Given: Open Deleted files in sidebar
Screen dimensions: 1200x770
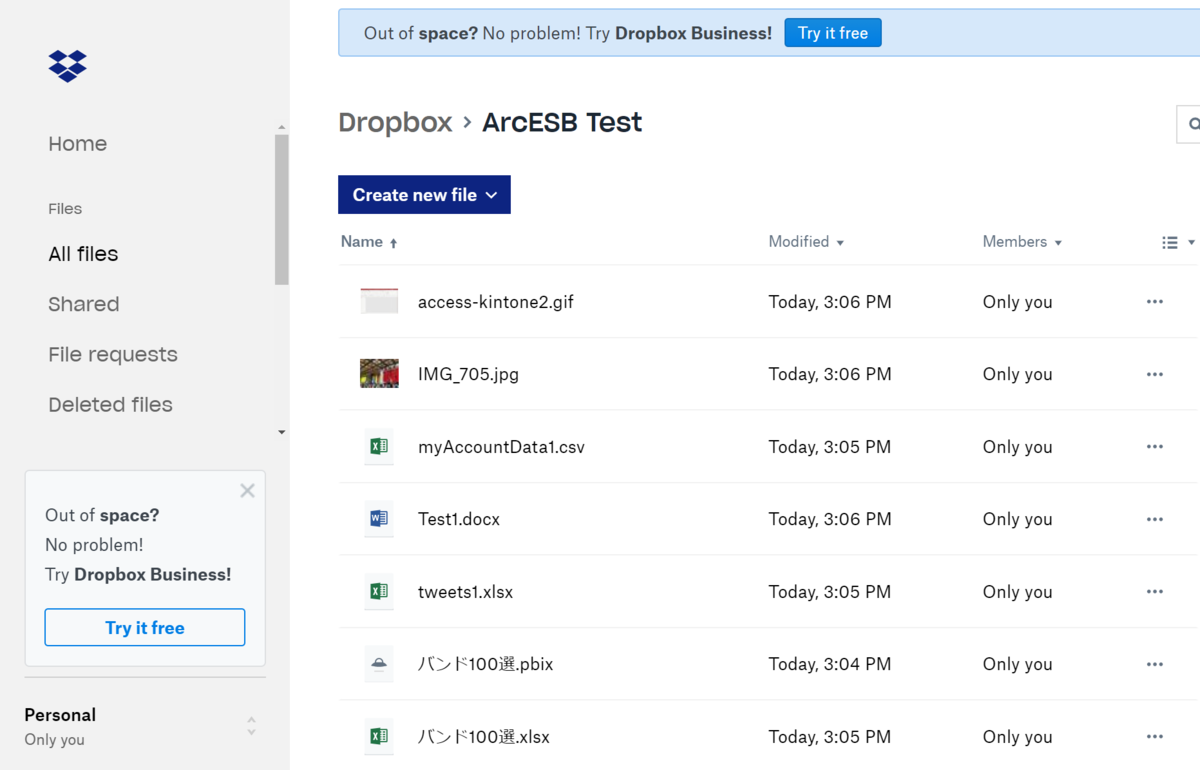Looking at the screenshot, I should [x=110, y=405].
